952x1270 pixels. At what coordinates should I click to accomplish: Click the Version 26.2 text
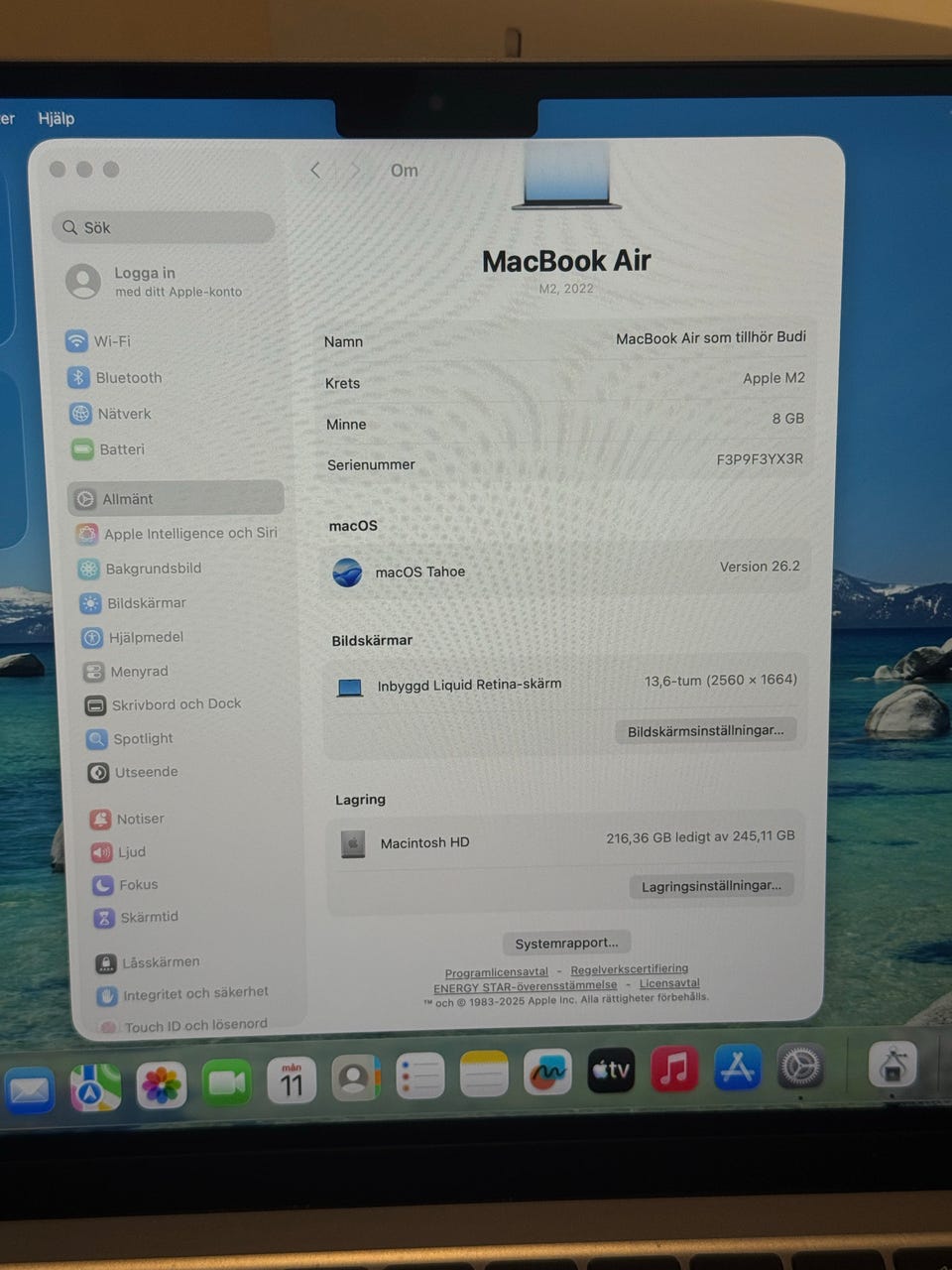(x=760, y=567)
